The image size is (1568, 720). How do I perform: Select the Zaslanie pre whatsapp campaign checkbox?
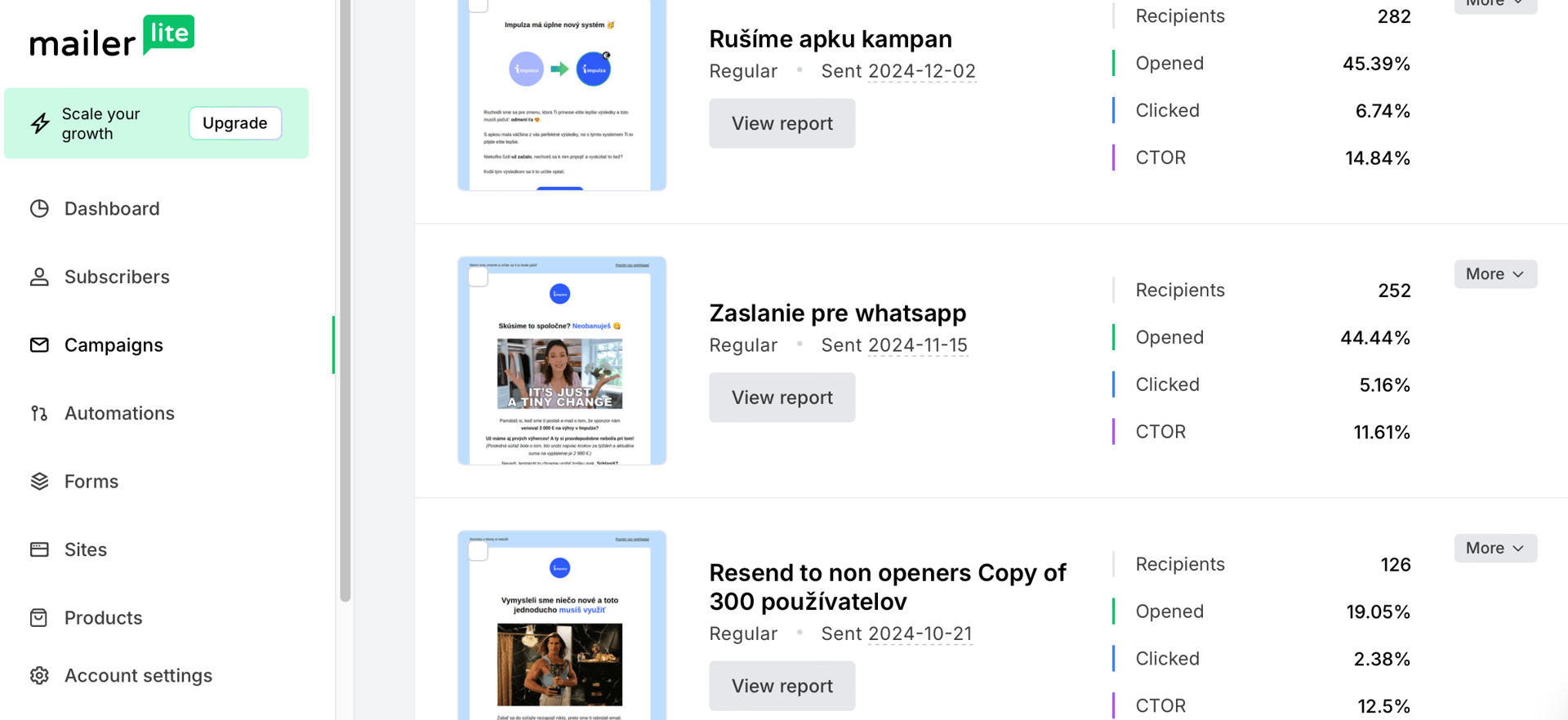(479, 277)
